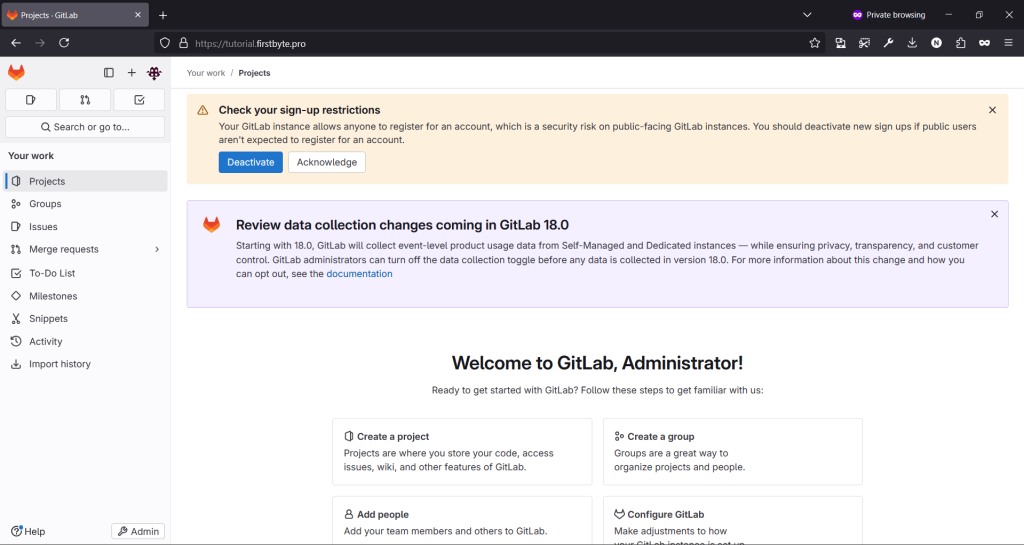Image resolution: width=1024 pixels, height=545 pixels.
Task: Click the Help button at bottom
Action: tap(28, 531)
